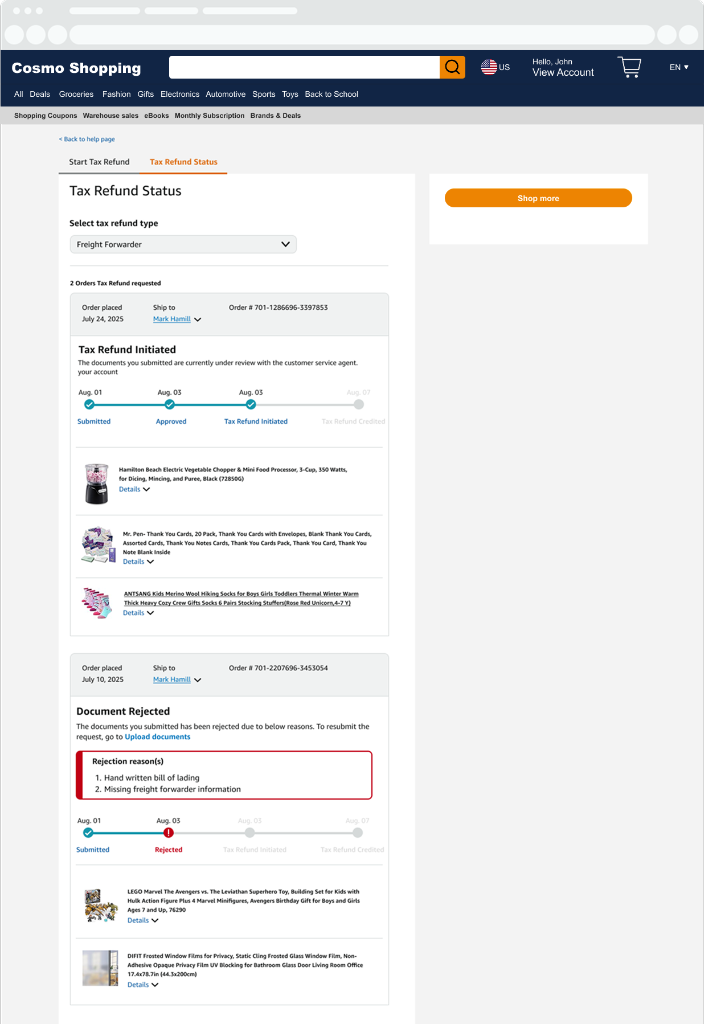
Task: Click the grey Tax Refund Credited marker
Action: [x=359, y=405]
